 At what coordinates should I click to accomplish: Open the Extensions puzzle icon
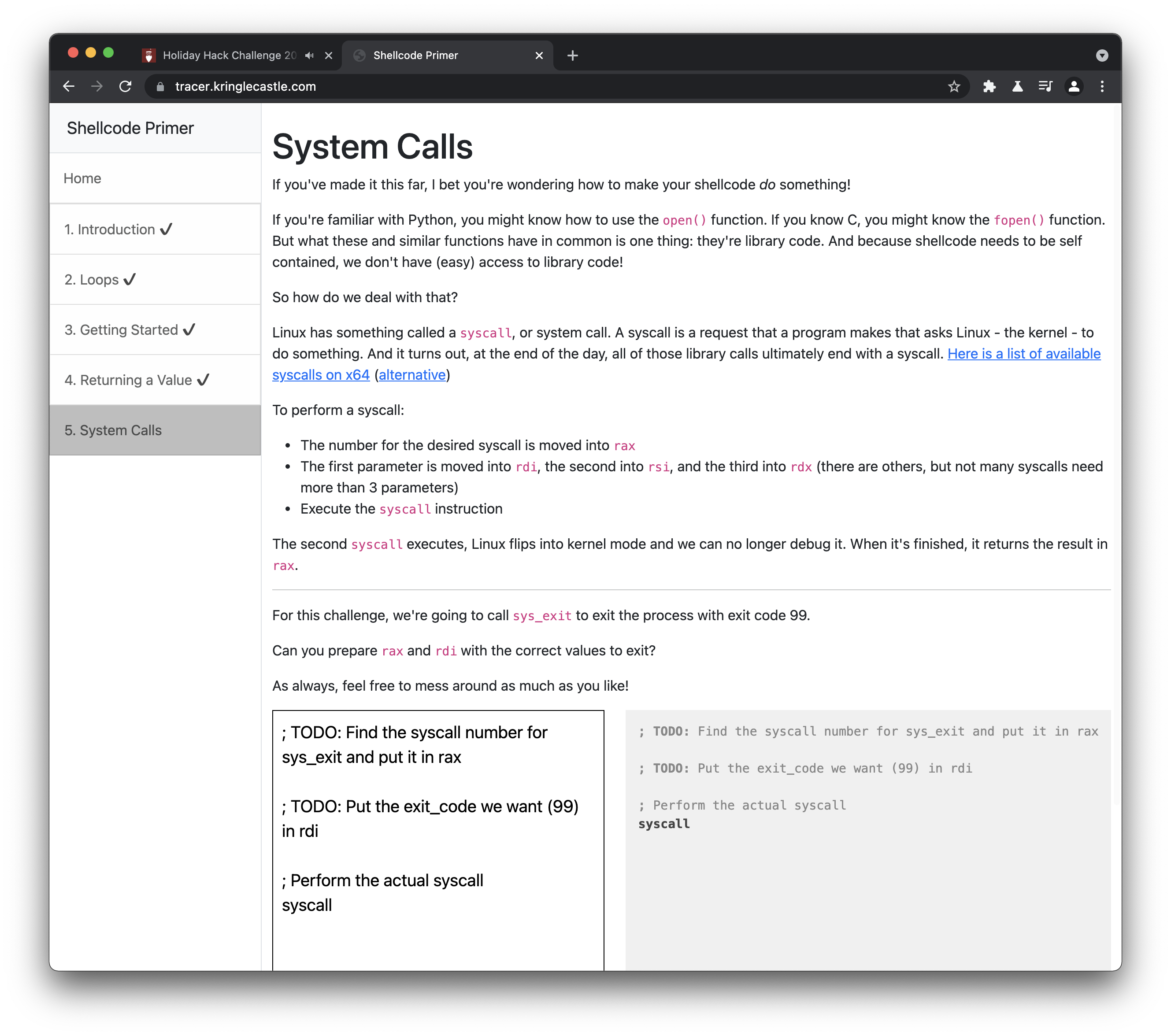[989, 86]
